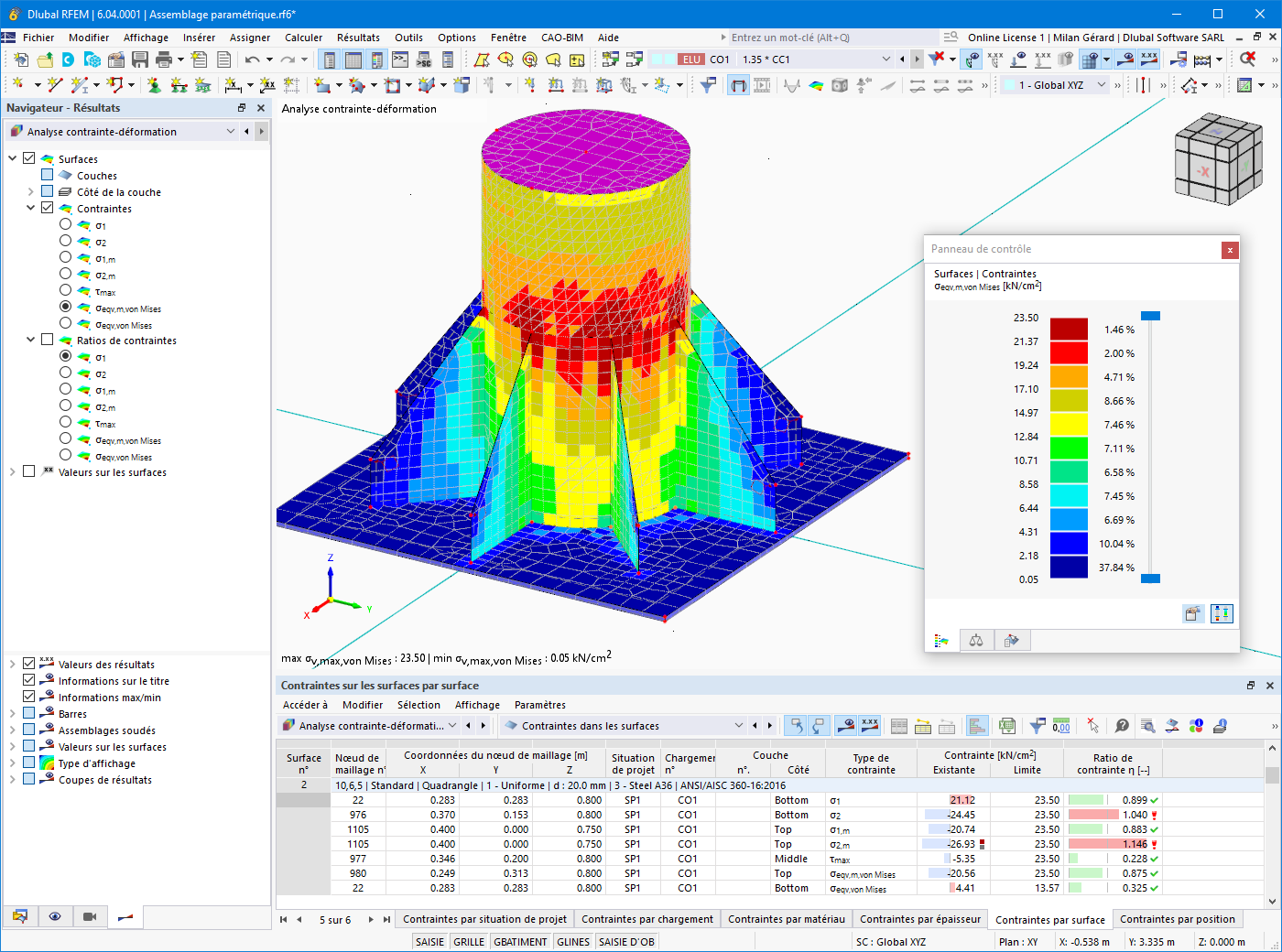Click the camera icon at navigator bottom
The image size is (1282, 952).
pos(90,916)
